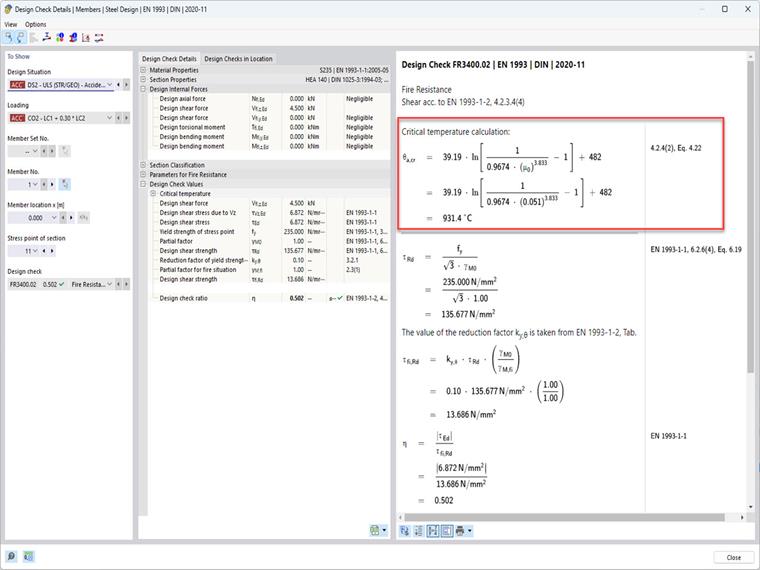Click the first magnifier icon in the top toolbar
Screen dimensions: 760x570
[9, 37]
